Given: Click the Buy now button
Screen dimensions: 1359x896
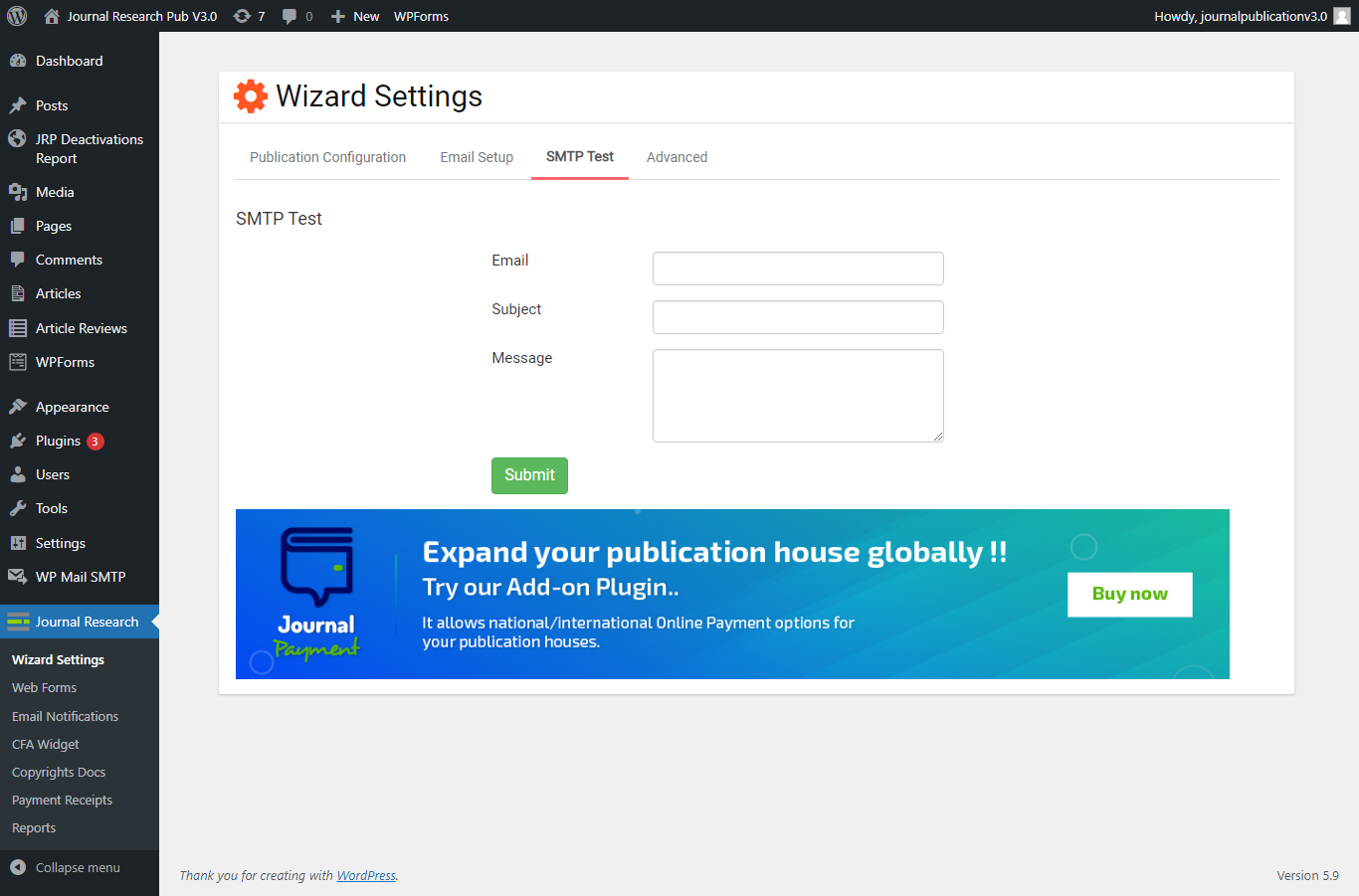Looking at the screenshot, I should tap(1130, 595).
